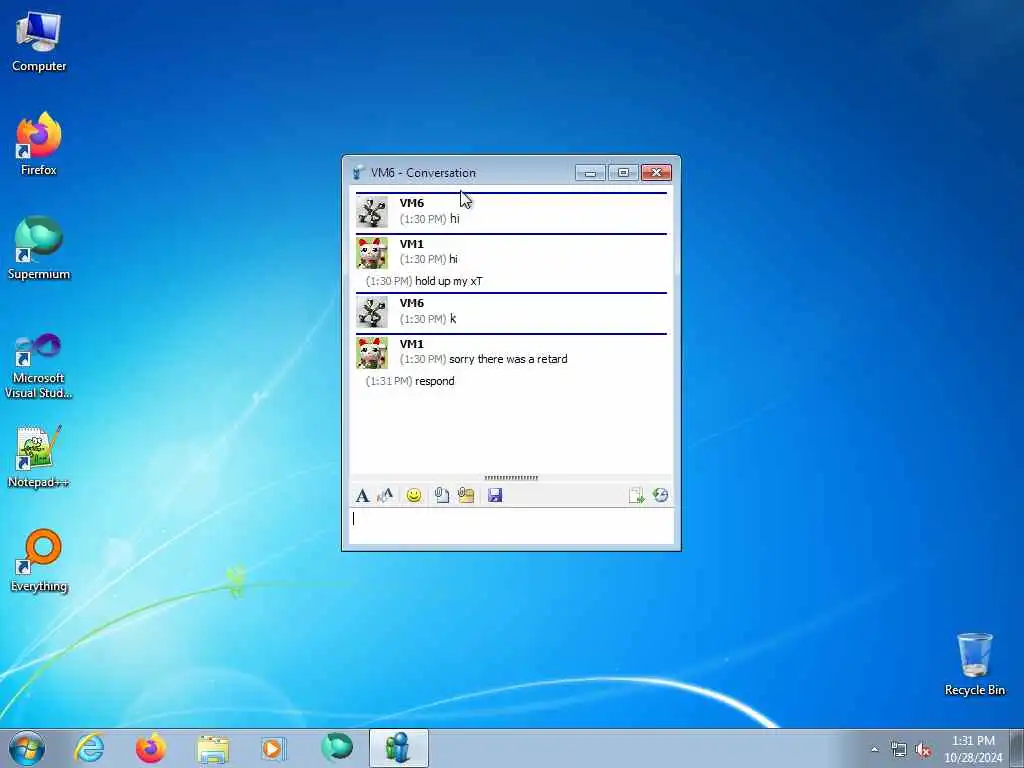Image resolution: width=1024 pixels, height=768 pixels.
Task: Click VM1's cat avatar beside the first "hi"
Action: pyautogui.click(x=372, y=253)
